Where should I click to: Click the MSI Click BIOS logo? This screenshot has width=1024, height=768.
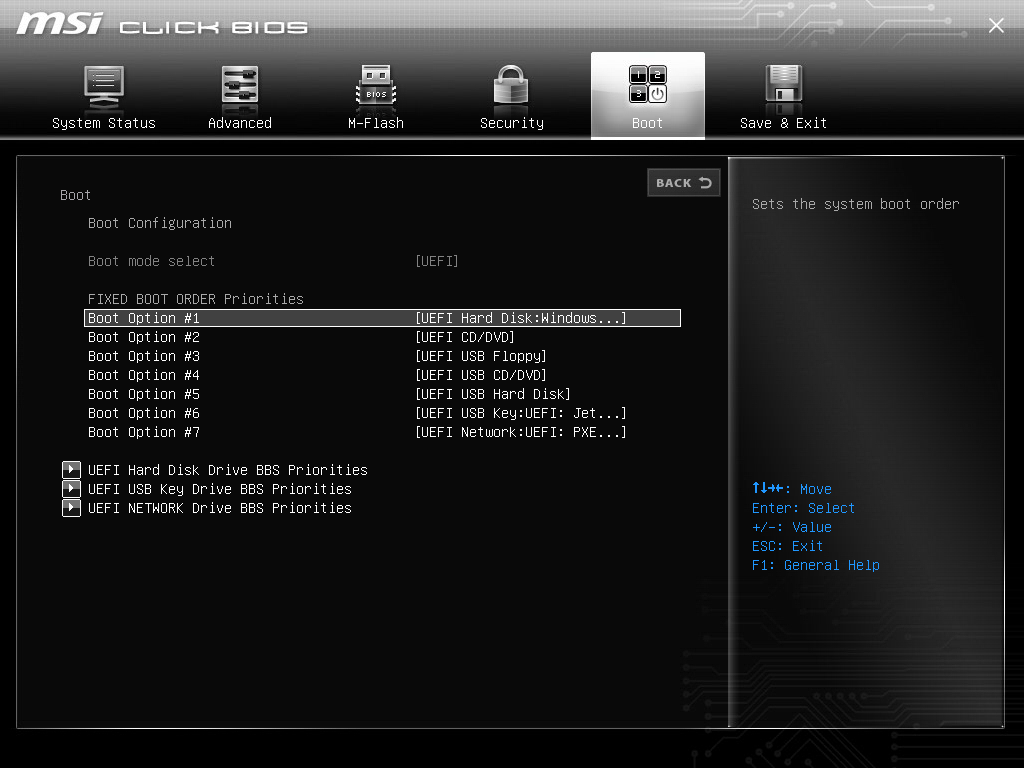coord(162,25)
